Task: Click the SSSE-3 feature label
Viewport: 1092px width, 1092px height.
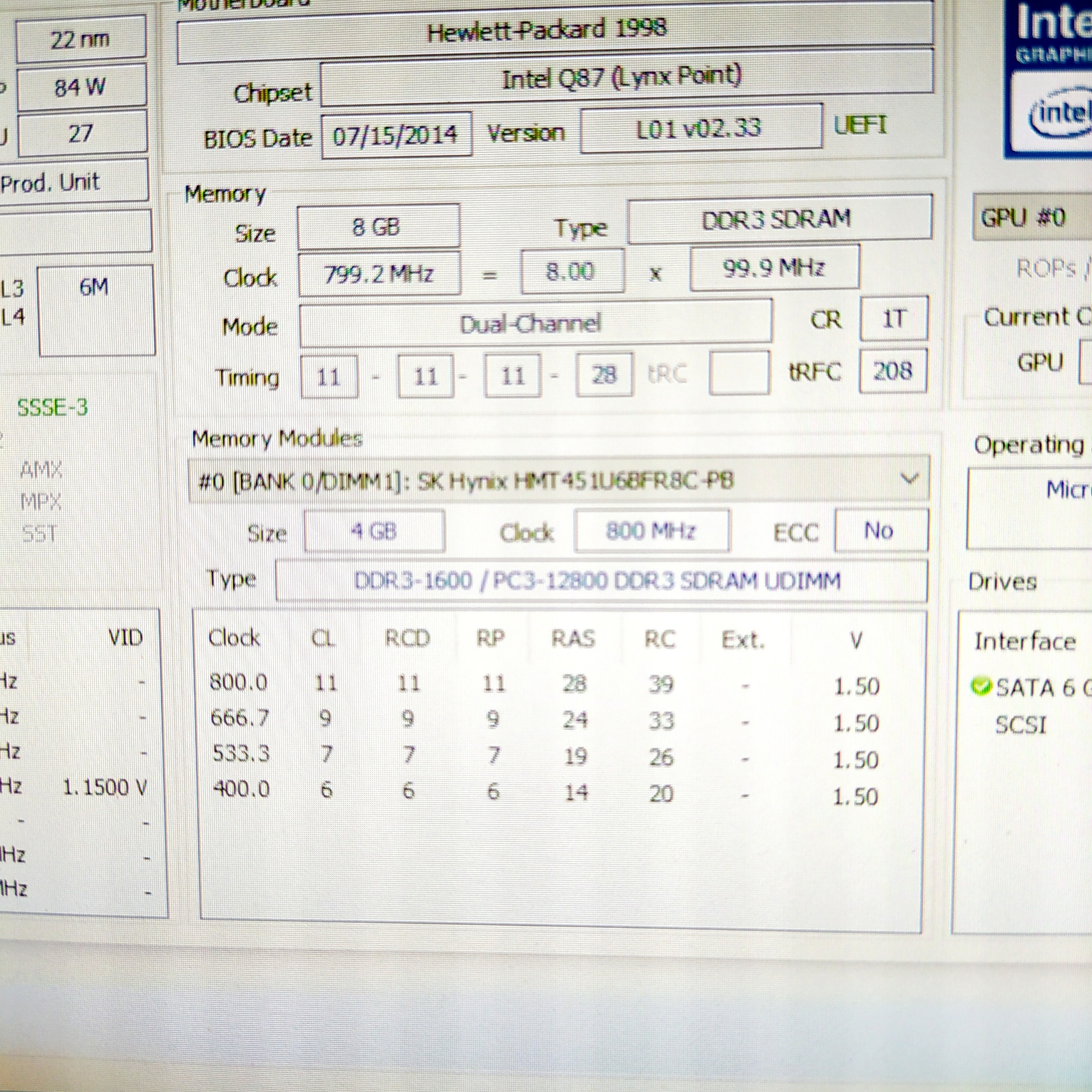Action: coord(52,407)
